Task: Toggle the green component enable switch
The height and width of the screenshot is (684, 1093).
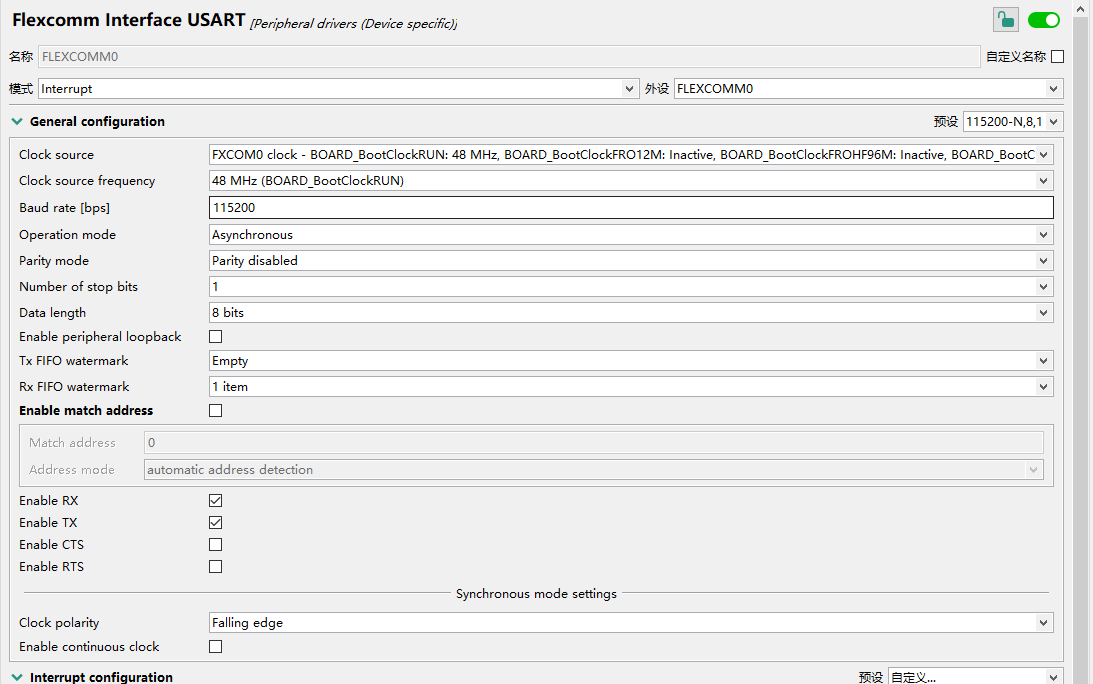Action: [x=1043, y=20]
